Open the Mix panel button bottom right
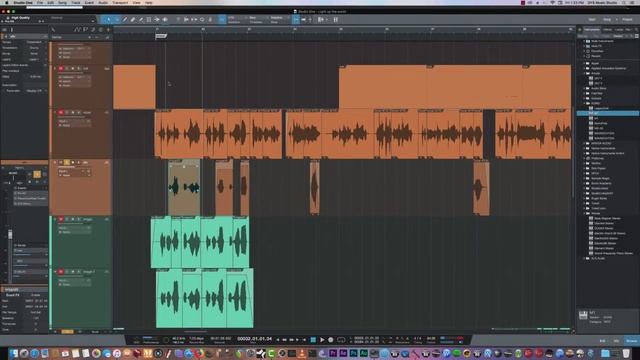Viewport: 640px width, 360px height. [x=616, y=341]
